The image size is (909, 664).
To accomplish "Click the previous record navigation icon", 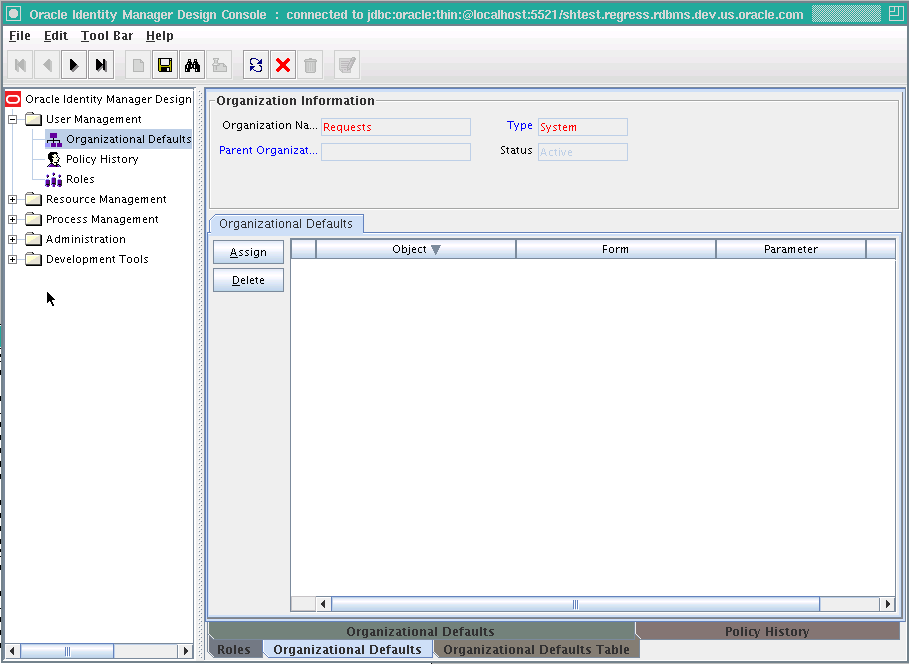I will point(47,64).
